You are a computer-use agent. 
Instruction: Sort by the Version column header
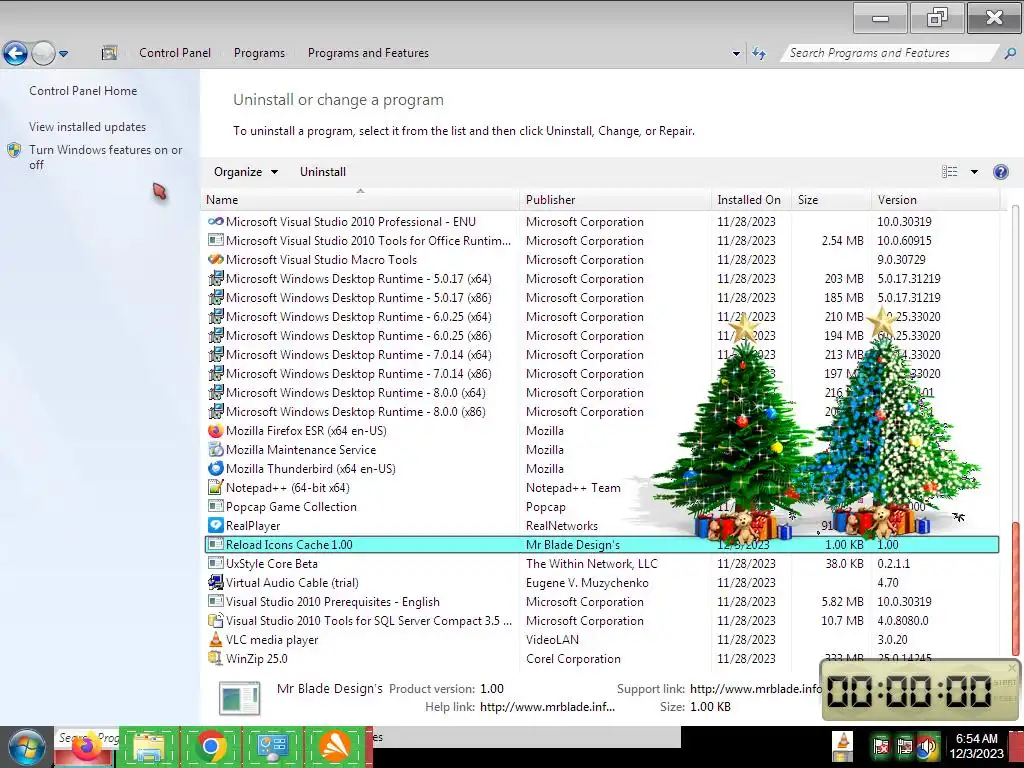935,200
